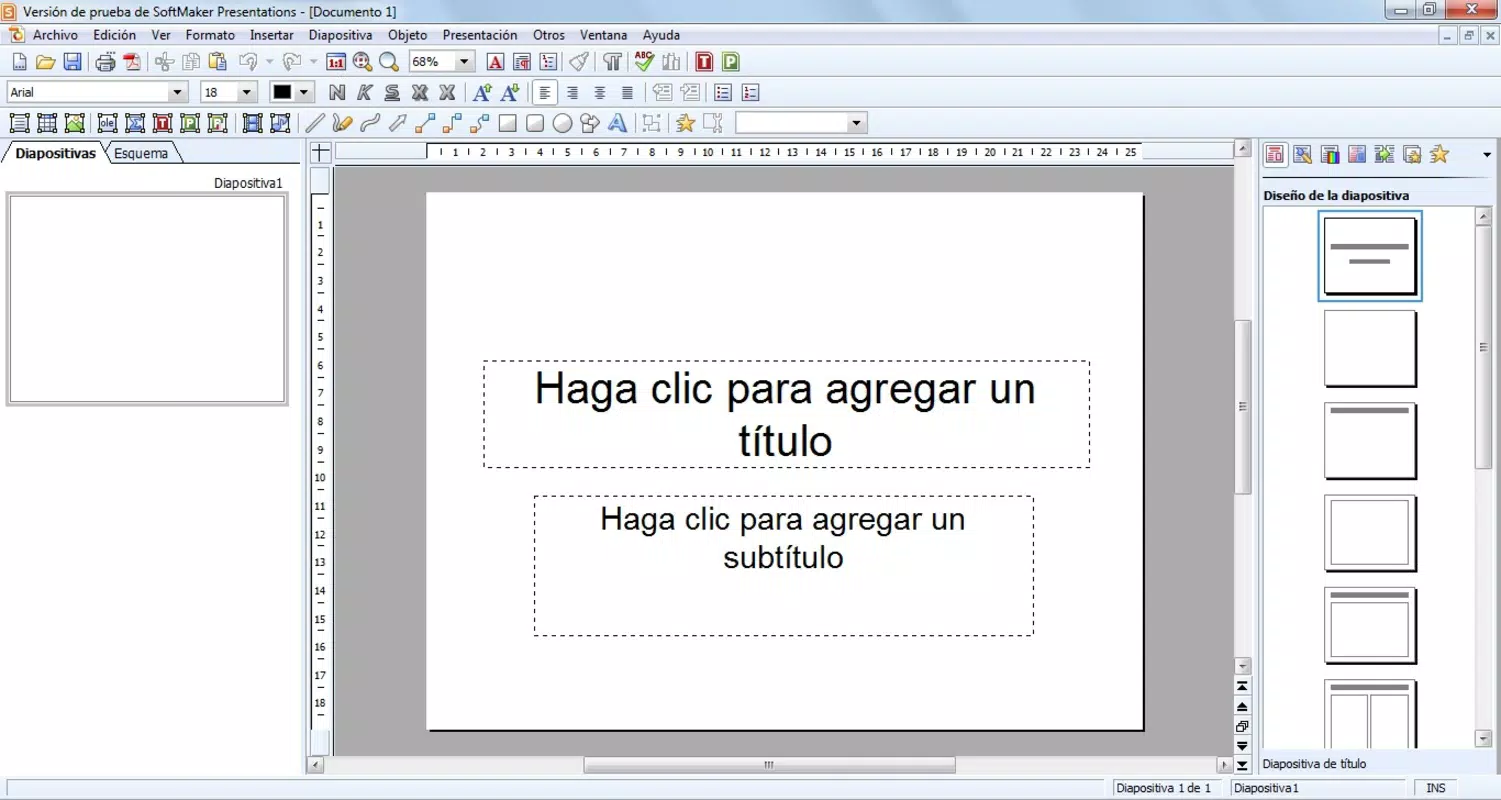Image resolution: width=1501 pixels, height=800 pixels.
Task: Toggle underline formatting with the S button
Action: point(393,93)
